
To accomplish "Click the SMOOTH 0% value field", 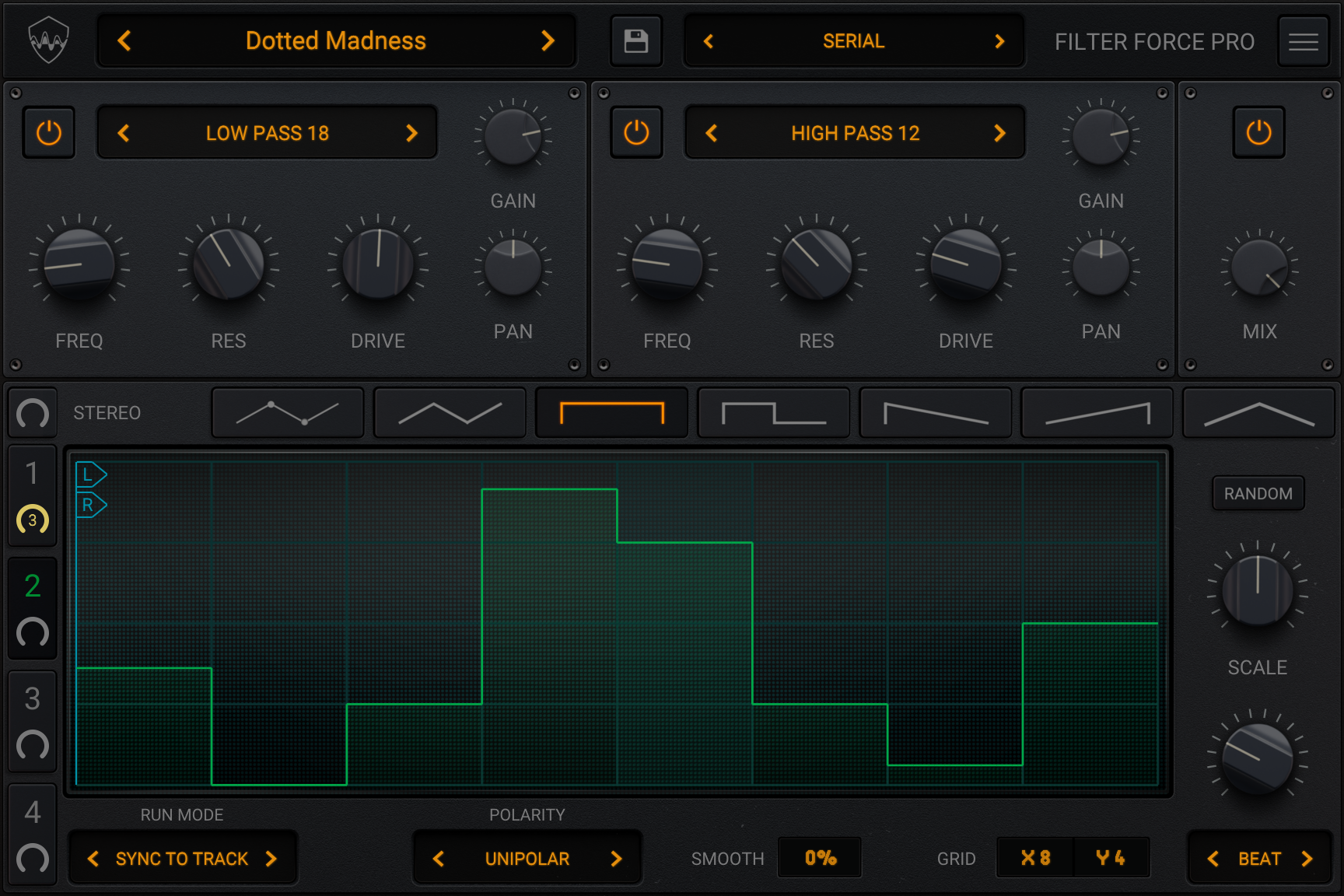I will (820, 858).
